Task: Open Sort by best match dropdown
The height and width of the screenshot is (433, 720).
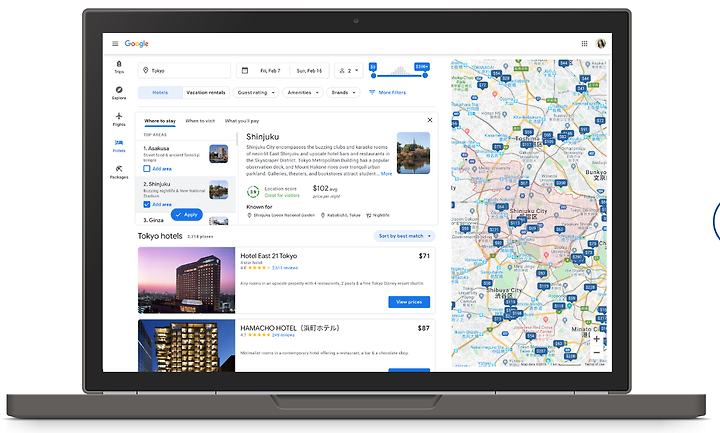Action: [x=404, y=236]
